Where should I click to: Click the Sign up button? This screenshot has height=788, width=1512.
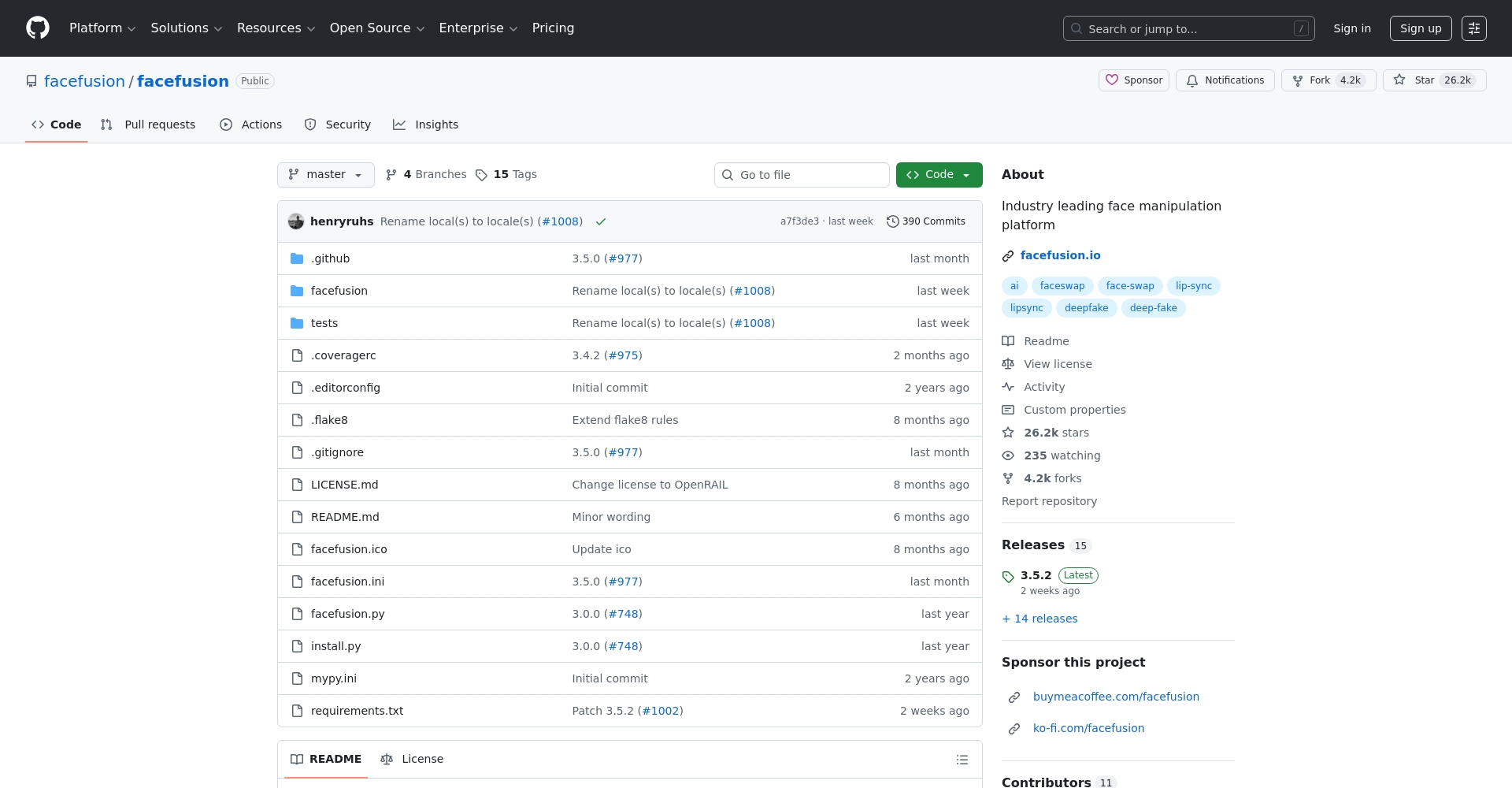point(1420,28)
